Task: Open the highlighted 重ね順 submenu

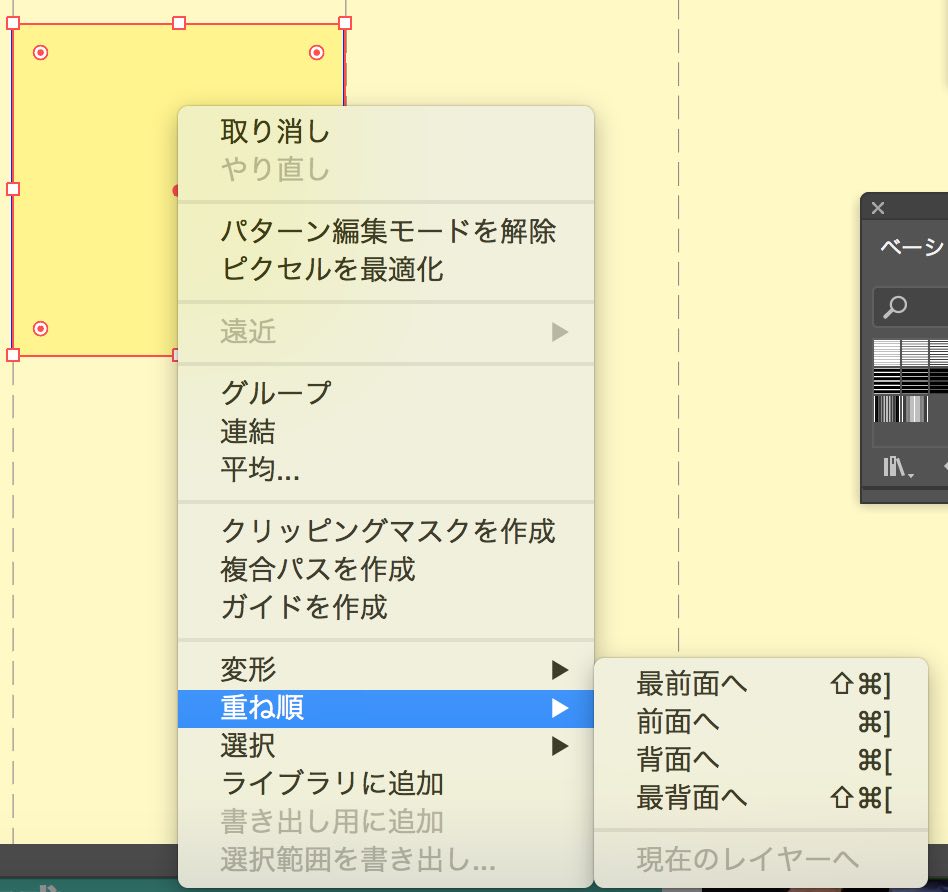Action: pos(386,708)
